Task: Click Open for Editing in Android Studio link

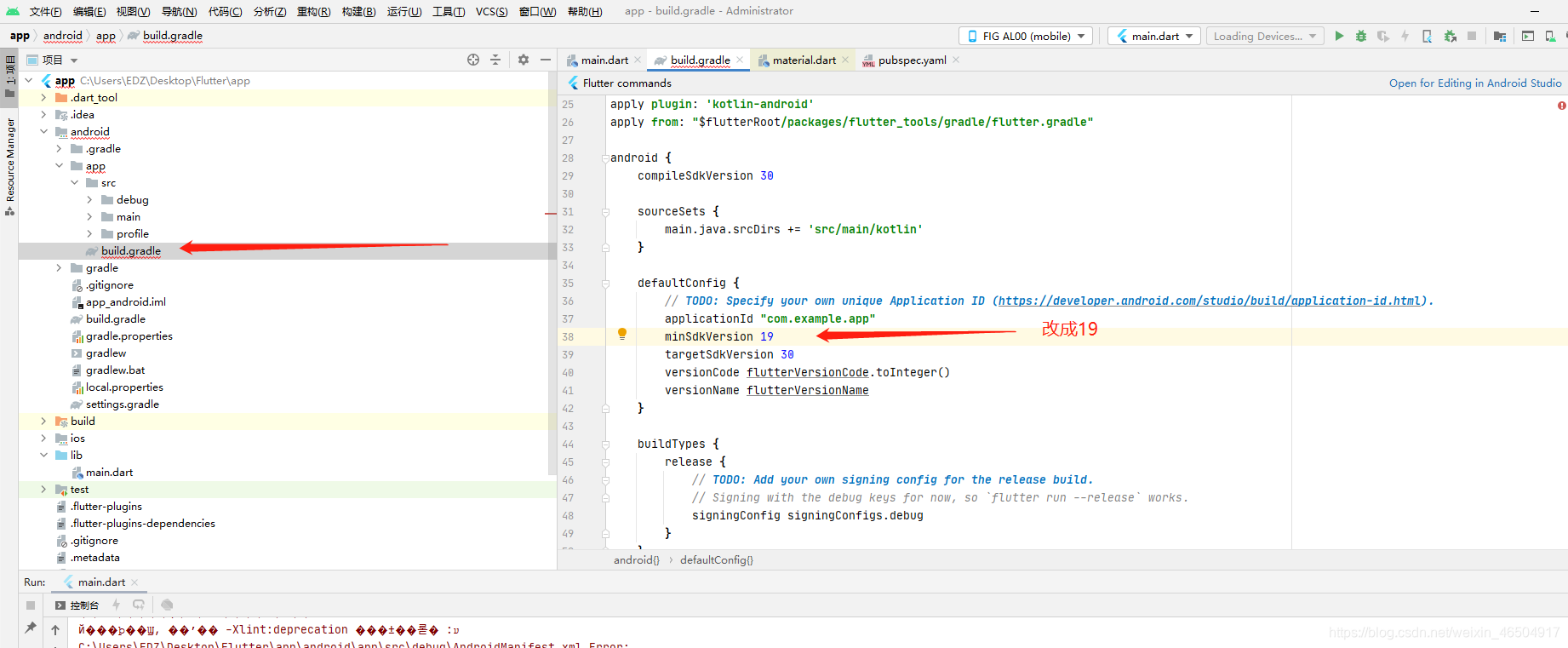Action: click(1475, 83)
